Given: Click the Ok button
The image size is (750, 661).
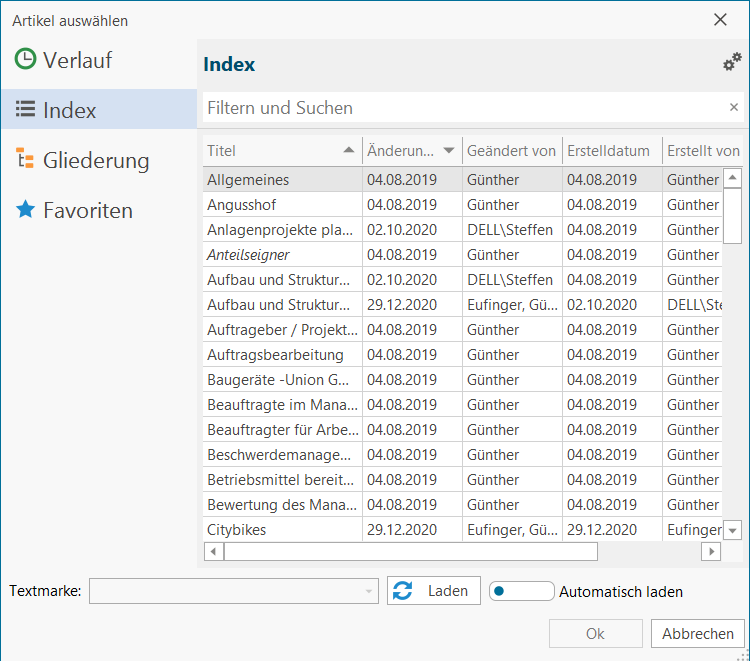Looking at the screenshot, I should pos(596,633).
